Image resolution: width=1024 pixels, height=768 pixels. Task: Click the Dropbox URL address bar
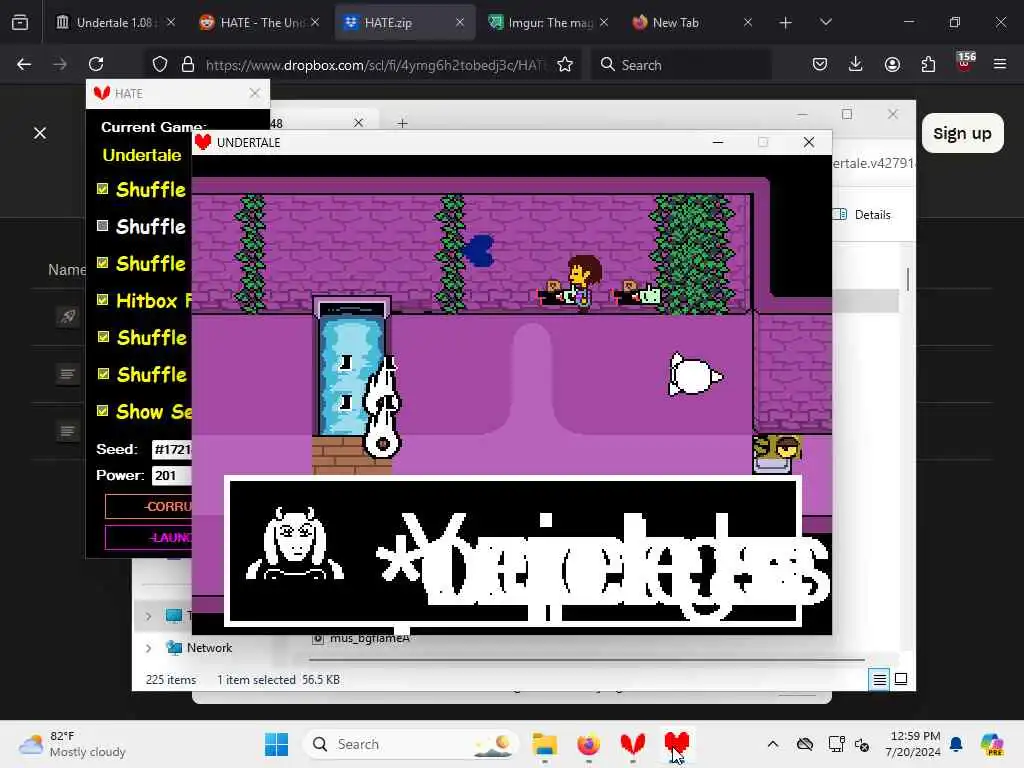coord(376,64)
